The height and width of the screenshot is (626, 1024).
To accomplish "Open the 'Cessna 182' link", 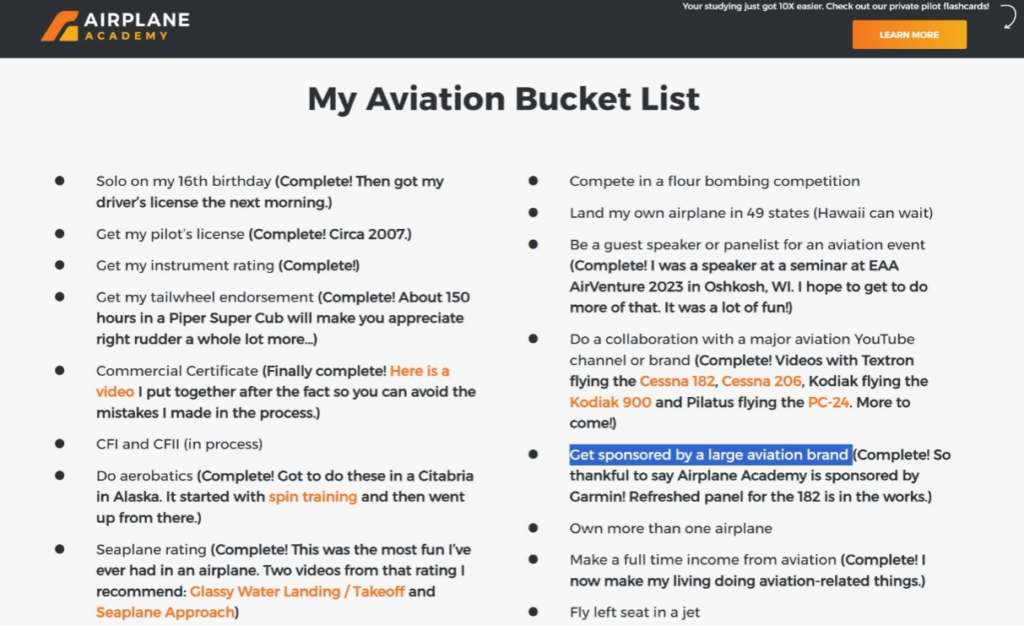I will tap(677, 381).
